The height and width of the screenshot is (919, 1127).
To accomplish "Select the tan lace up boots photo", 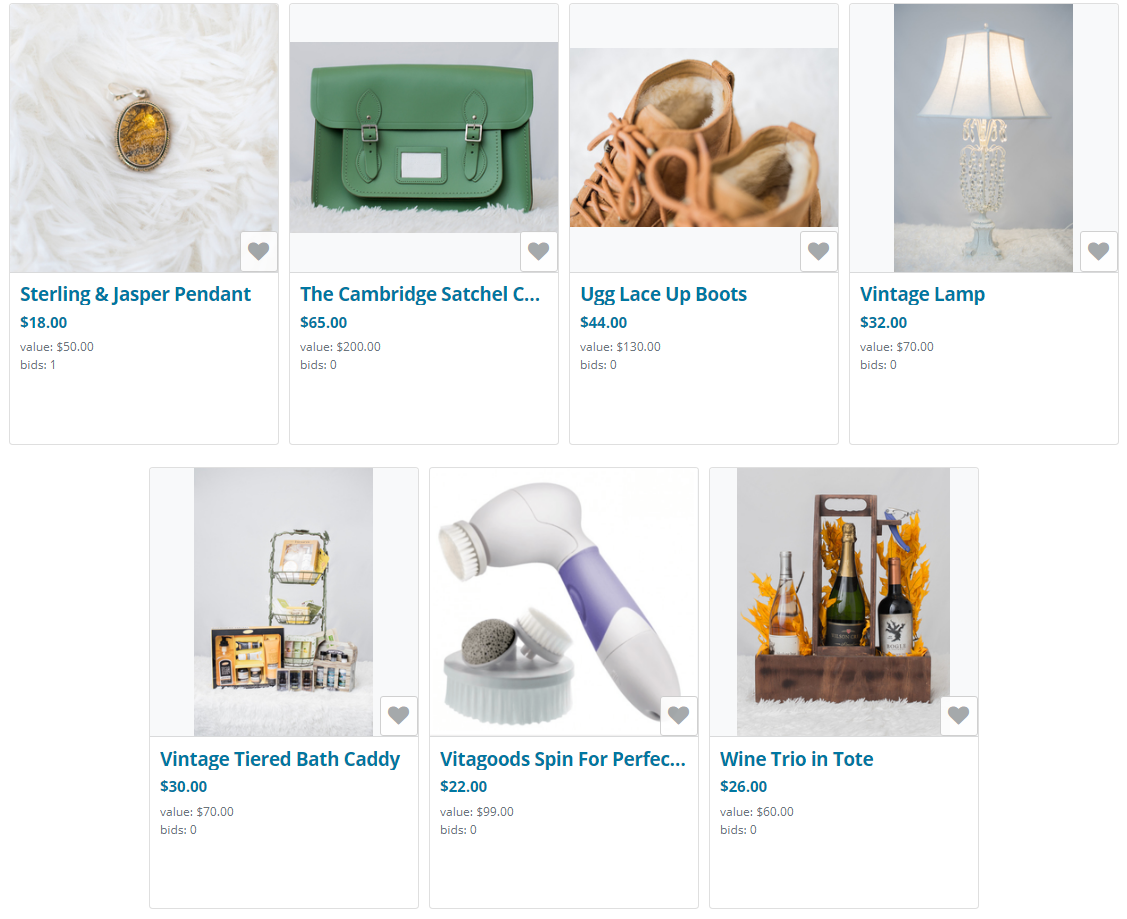I will pyautogui.click(x=704, y=137).
